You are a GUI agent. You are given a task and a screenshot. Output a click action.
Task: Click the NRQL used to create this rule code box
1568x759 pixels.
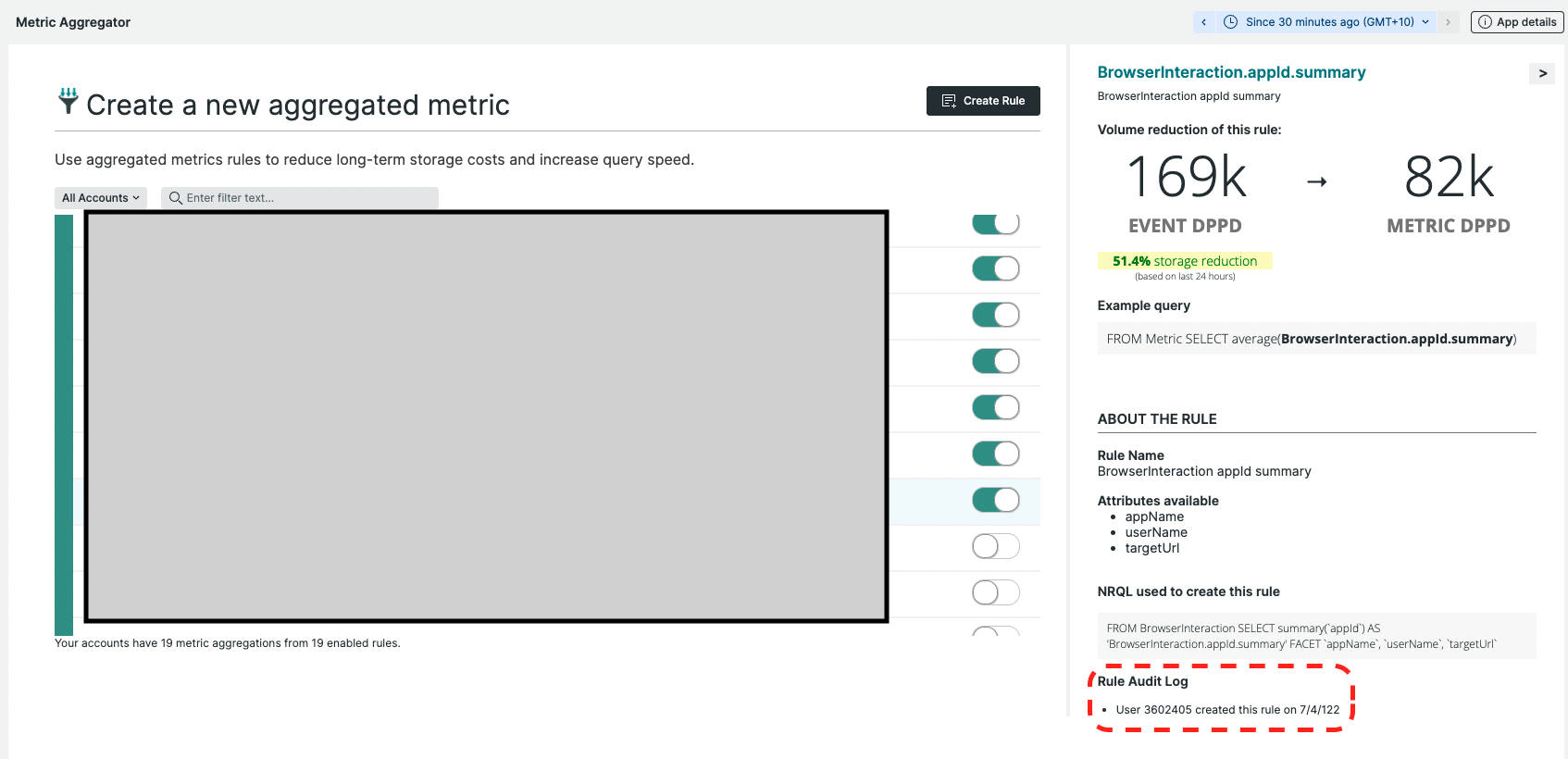pyautogui.click(x=1316, y=636)
